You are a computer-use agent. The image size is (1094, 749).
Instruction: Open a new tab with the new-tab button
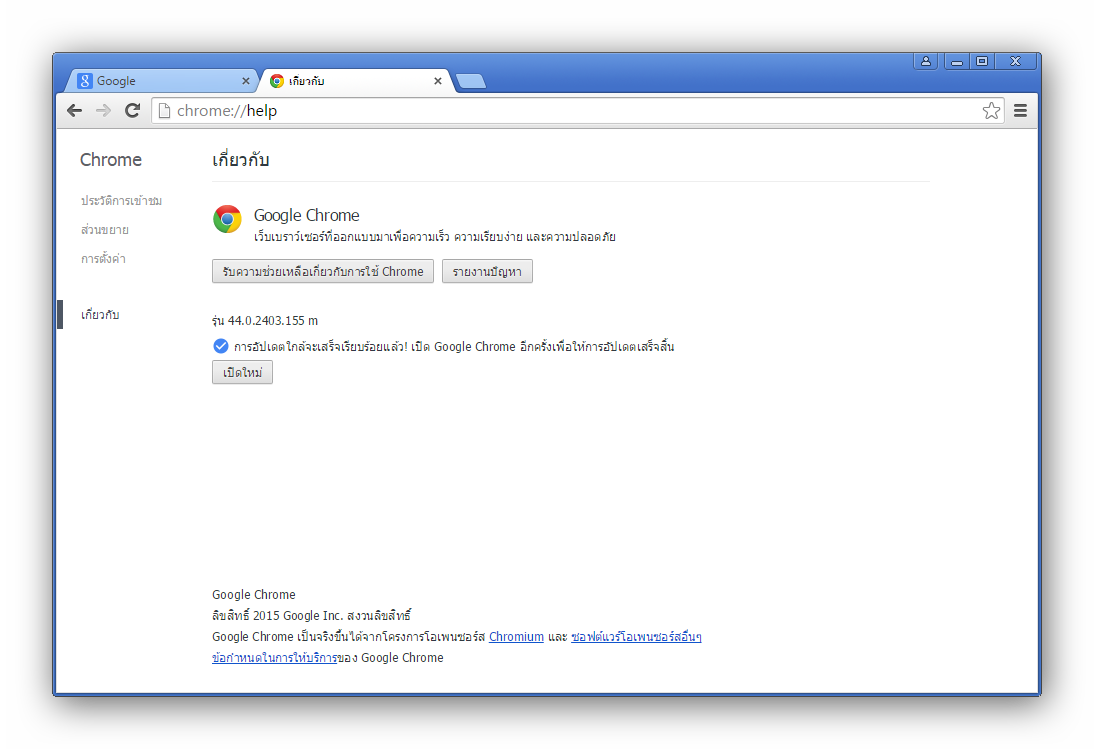pos(471,82)
